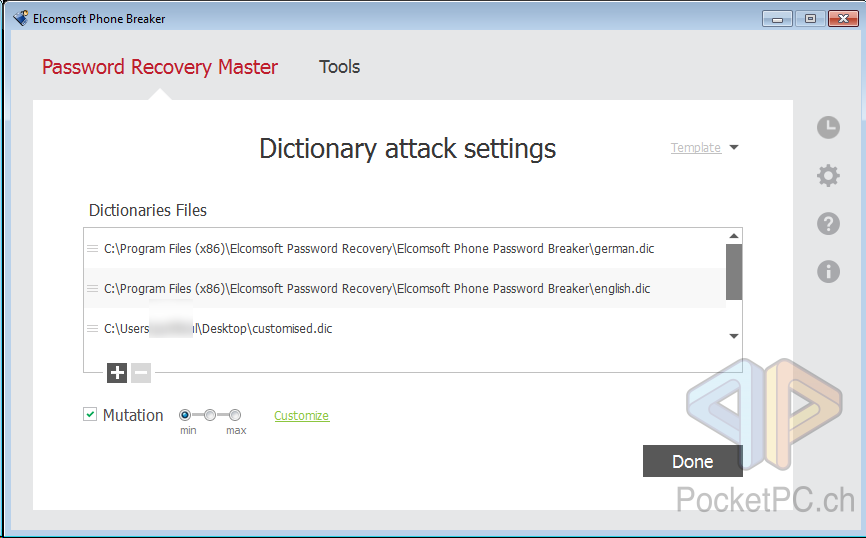Close the Elcomsoft Phone Breaker window
The height and width of the screenshot is (538, 866).
[x=843, y=19]
